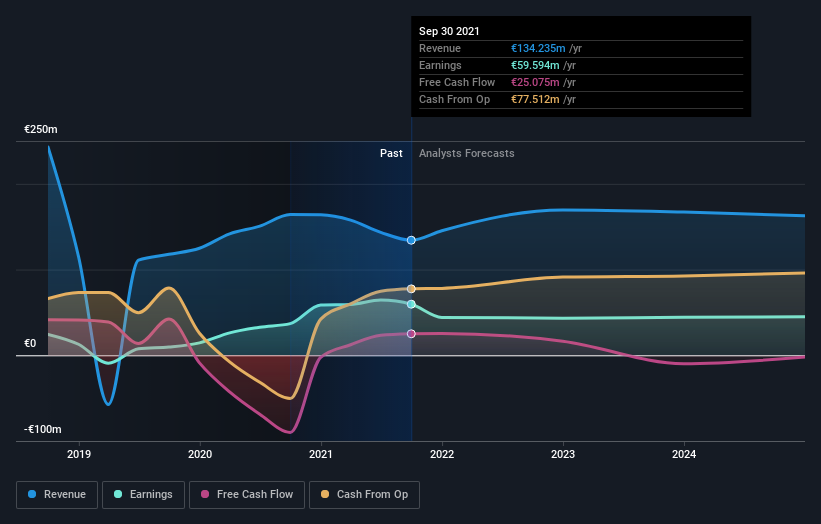The width and height of the screenshot is (821, 524).
Task: Click the Cash From Op data point marker on the orange line
Action: tap(412, 289)
